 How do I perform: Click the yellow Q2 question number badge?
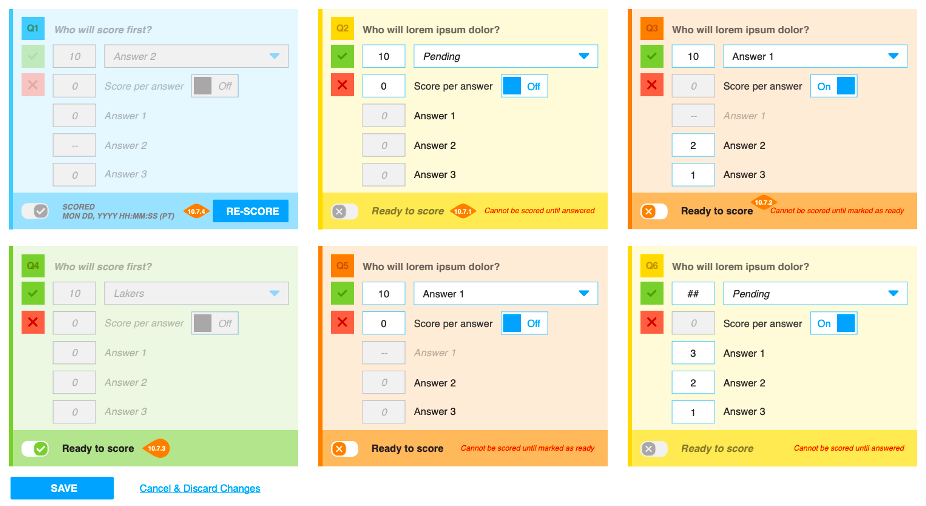coord(343,29)
